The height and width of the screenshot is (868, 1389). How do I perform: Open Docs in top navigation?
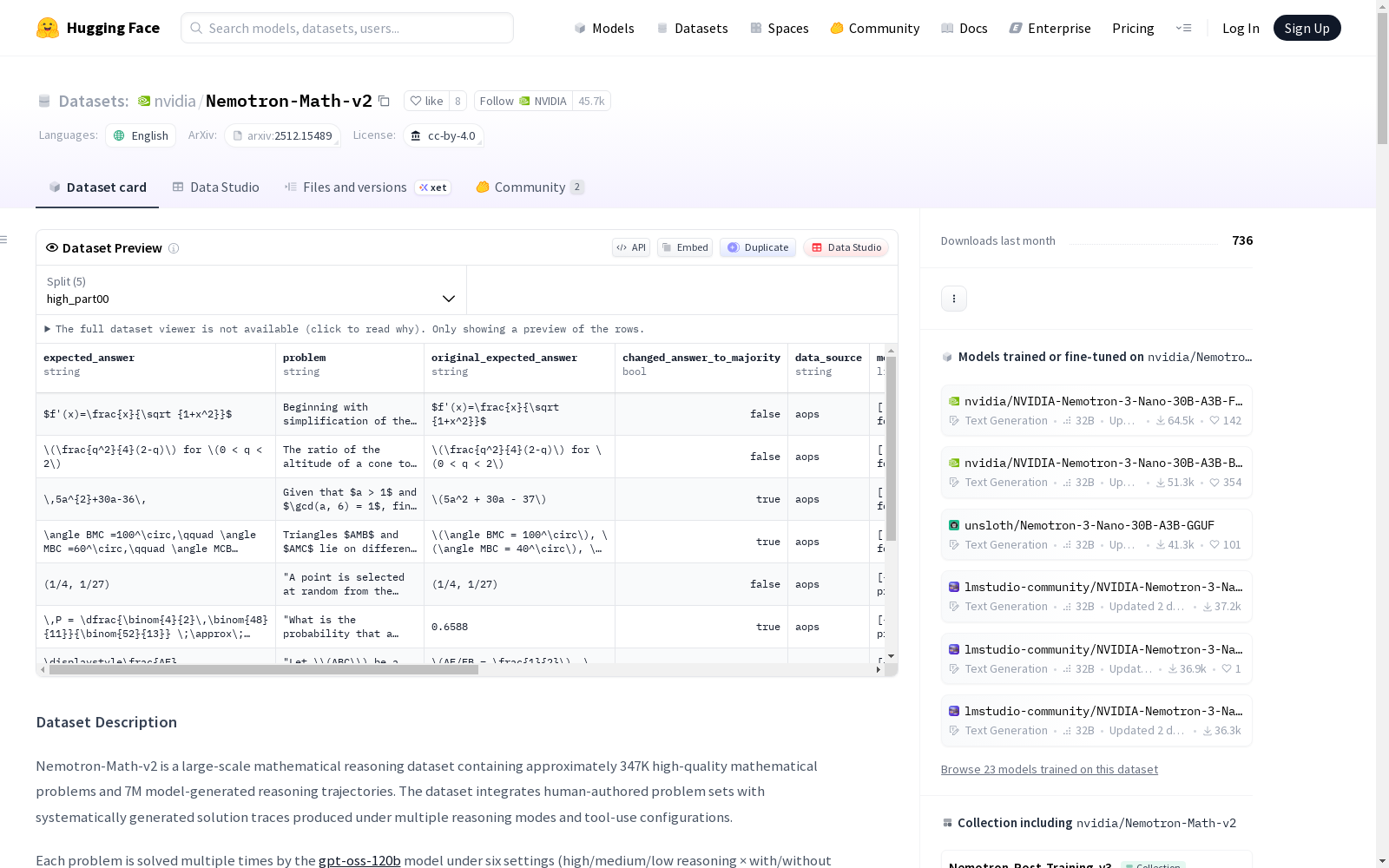click(x=964, y=28)
